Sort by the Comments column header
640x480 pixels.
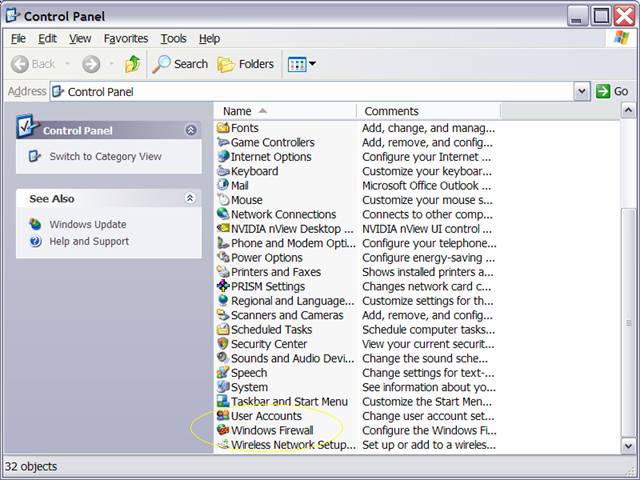(428, 111)
